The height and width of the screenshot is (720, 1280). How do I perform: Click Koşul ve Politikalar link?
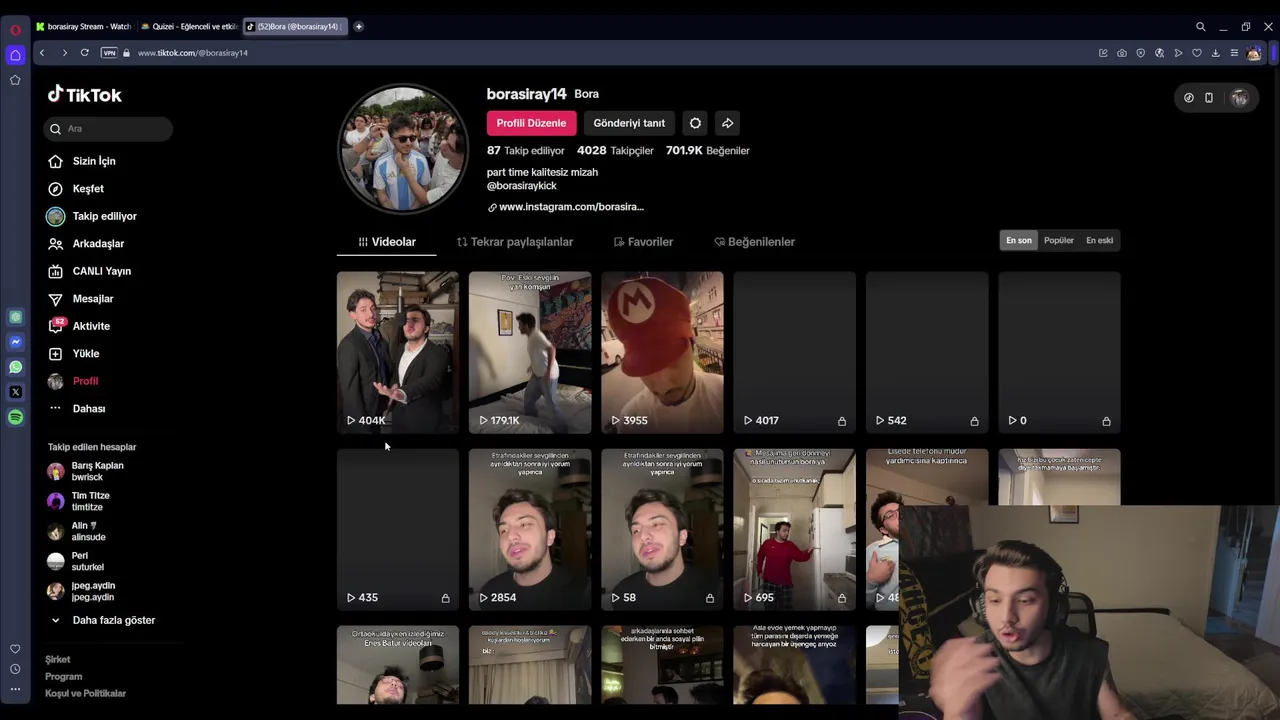[x=85, y=694]
